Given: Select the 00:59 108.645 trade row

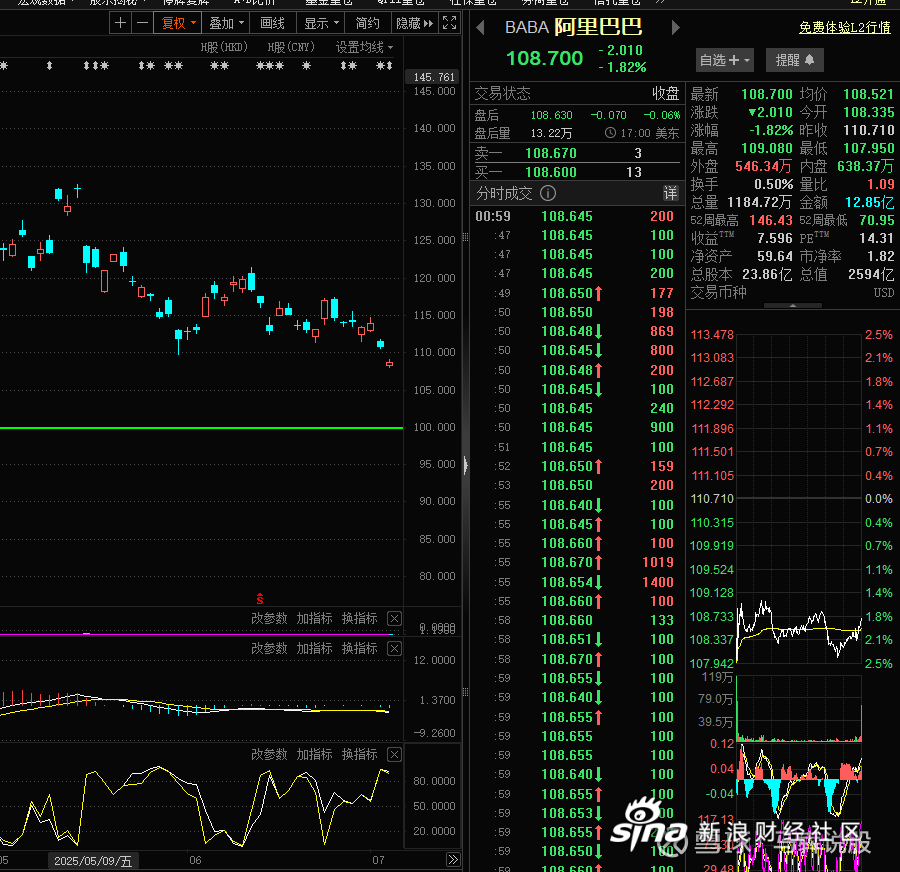Looking at the screenshot, I should click(575, 216).
